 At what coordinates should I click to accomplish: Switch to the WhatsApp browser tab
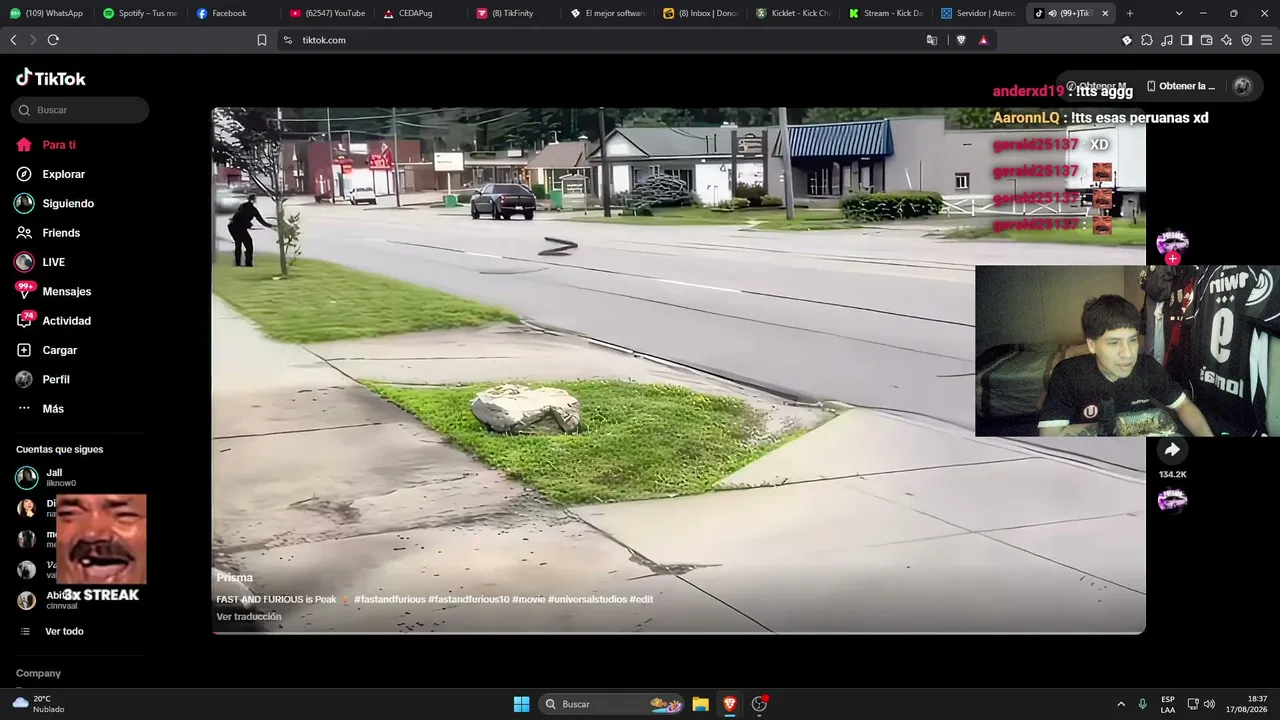click(x=46, y=13)
